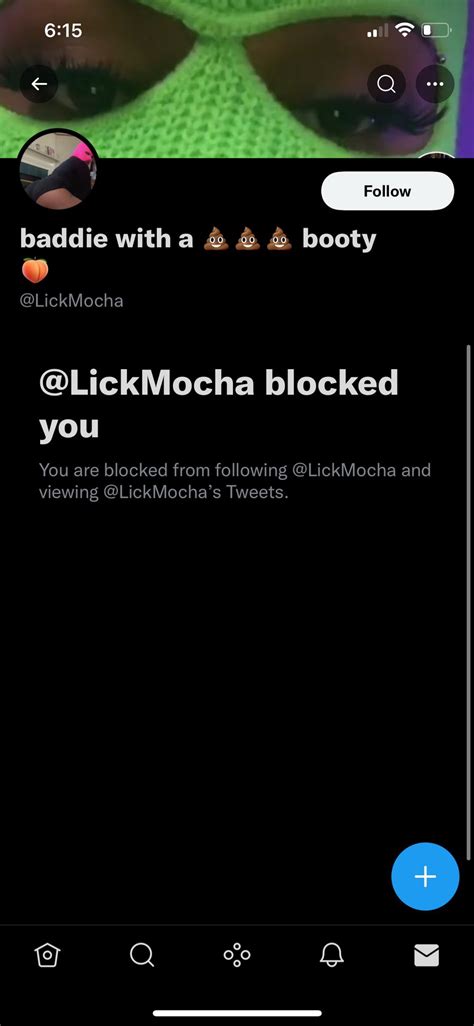Tap the peach emoji under the display name
Screen dimensions: 474x1026
[35, 270]
